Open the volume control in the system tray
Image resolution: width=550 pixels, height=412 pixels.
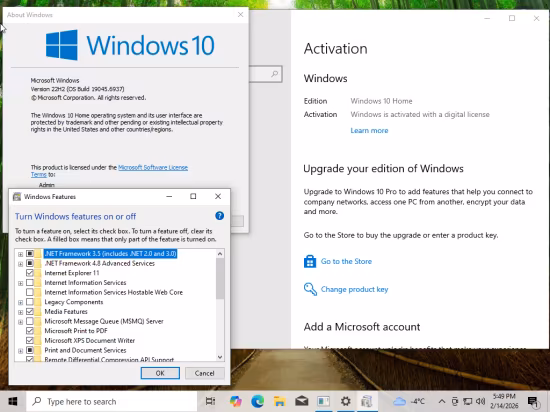(x=481, y=401)
